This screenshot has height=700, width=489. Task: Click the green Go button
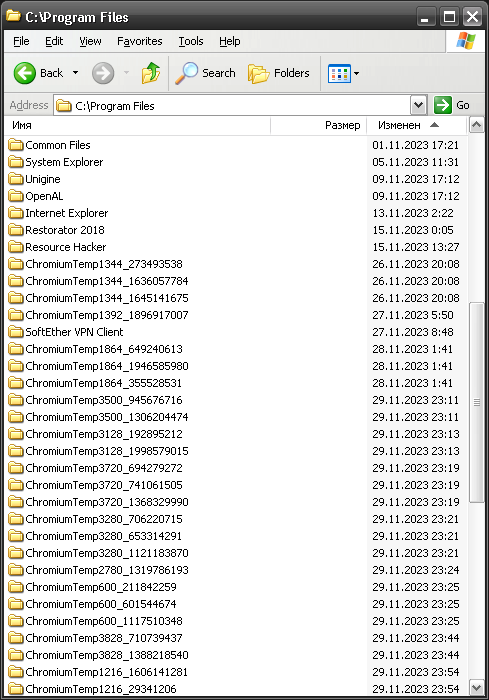(x=452, y=105)
